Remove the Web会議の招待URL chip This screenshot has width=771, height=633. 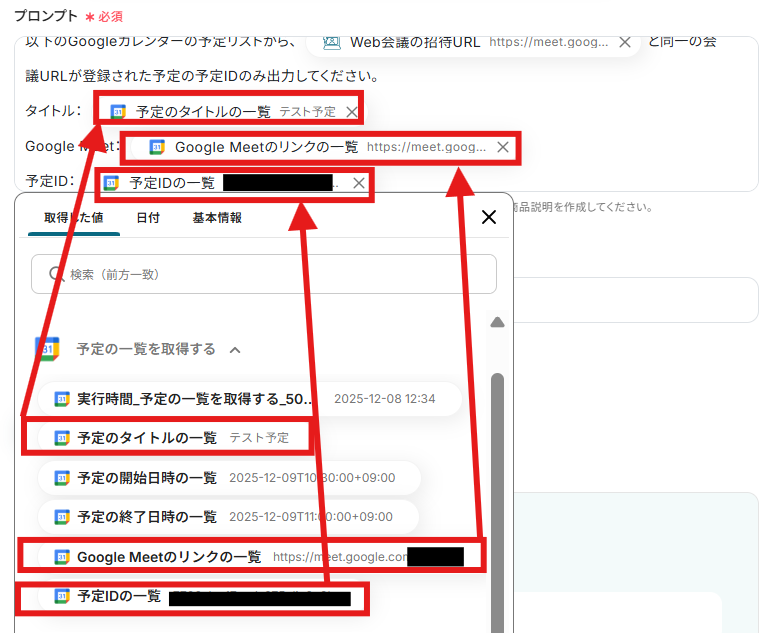tap(624, 42)
